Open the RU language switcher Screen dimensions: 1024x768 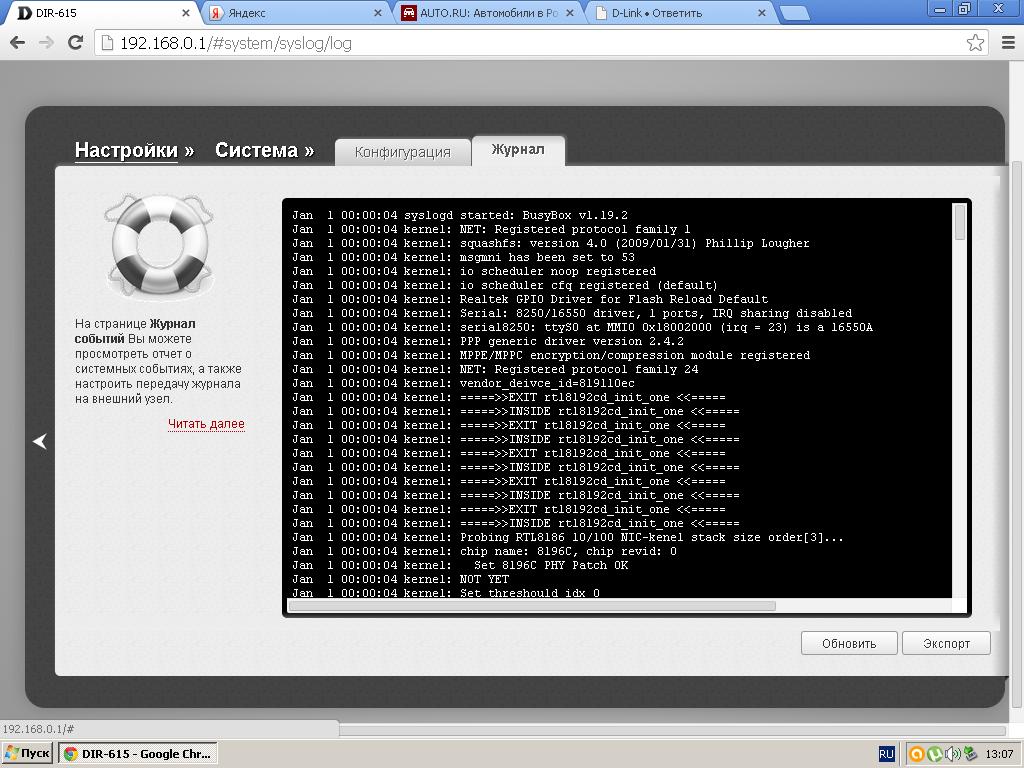[886, 754]
